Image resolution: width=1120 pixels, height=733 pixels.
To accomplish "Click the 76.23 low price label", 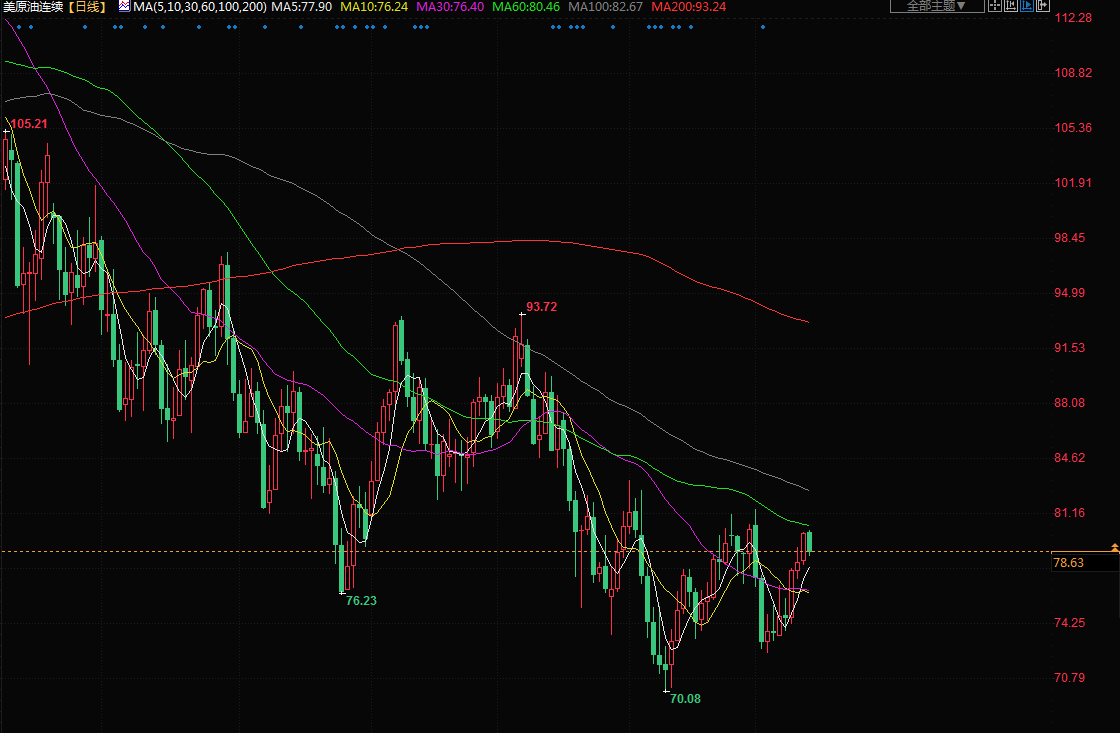I will pos(361,601).
